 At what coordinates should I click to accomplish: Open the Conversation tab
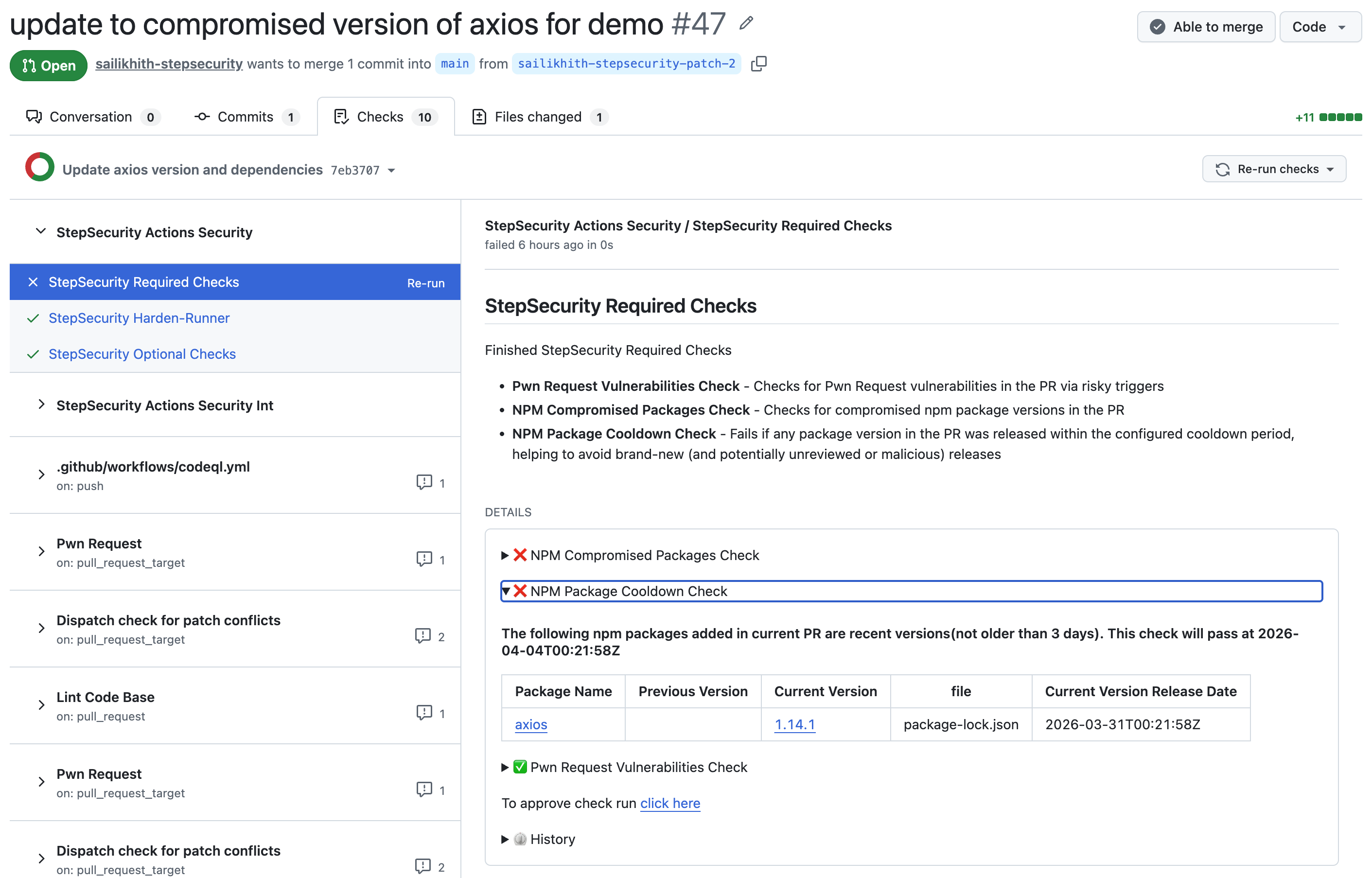91,117
